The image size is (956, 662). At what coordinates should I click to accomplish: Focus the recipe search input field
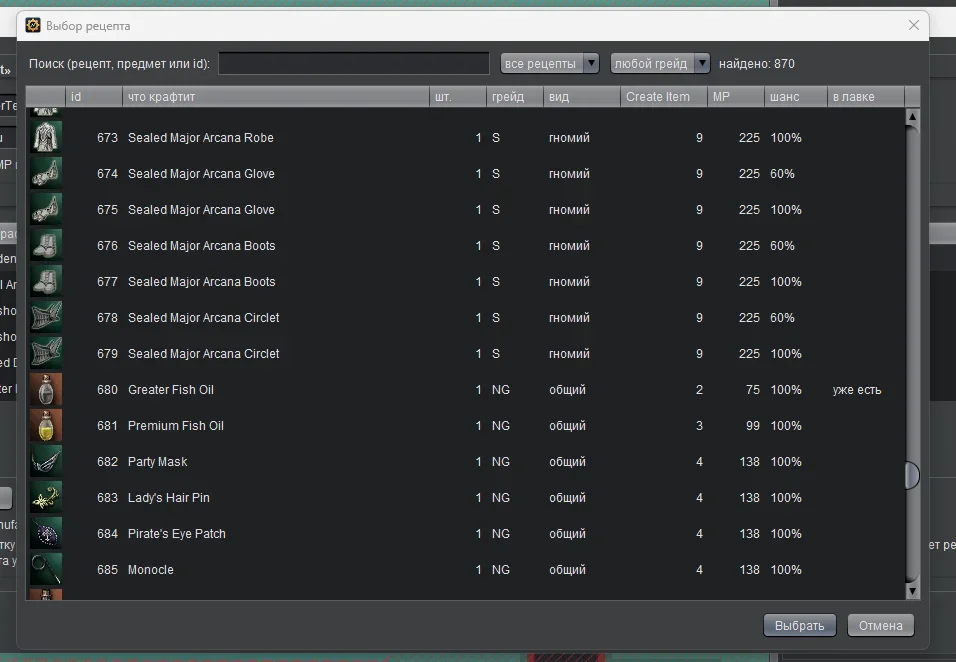point(354,63)
